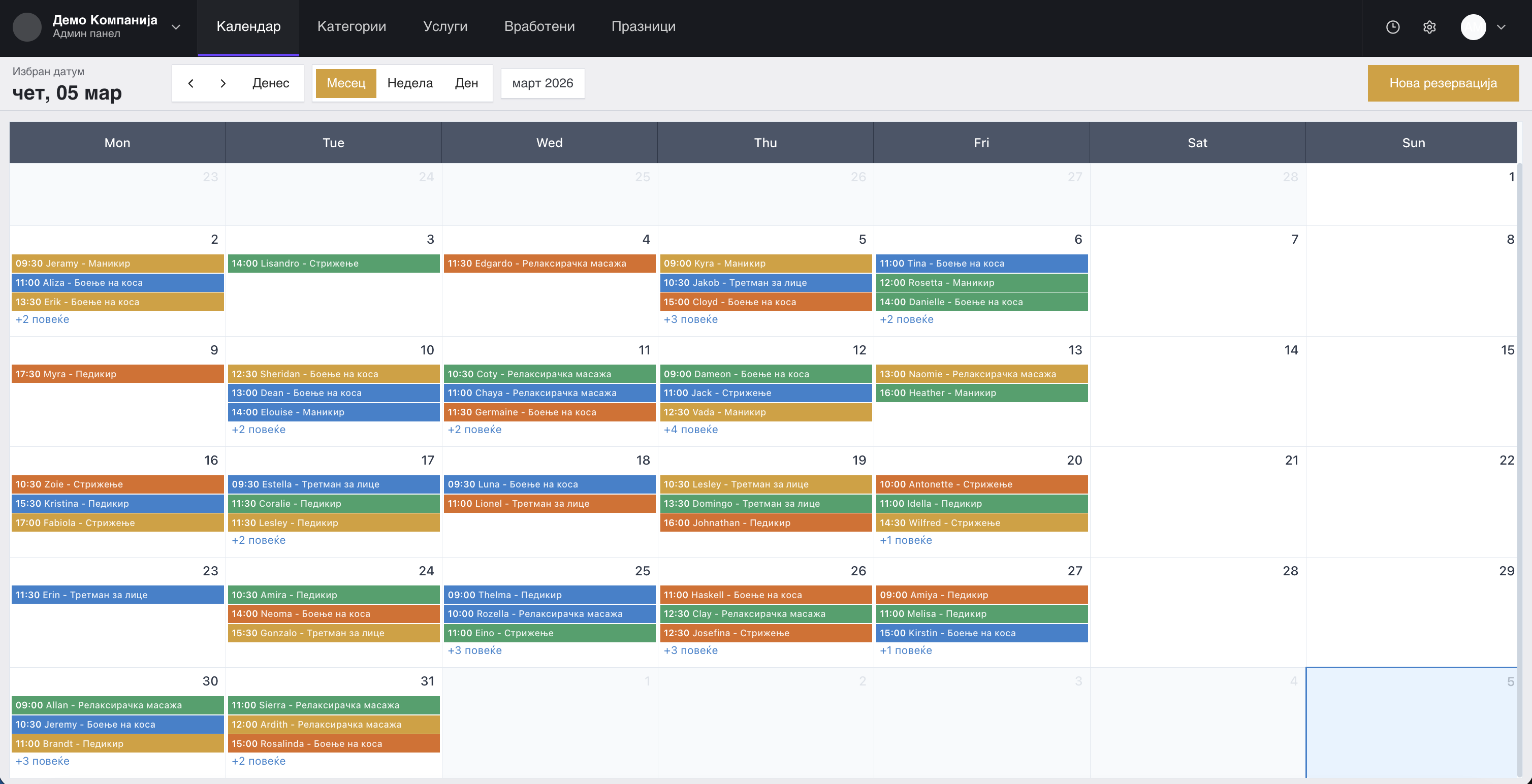Click the Демо Компанија avatar circle

point(27,27)
